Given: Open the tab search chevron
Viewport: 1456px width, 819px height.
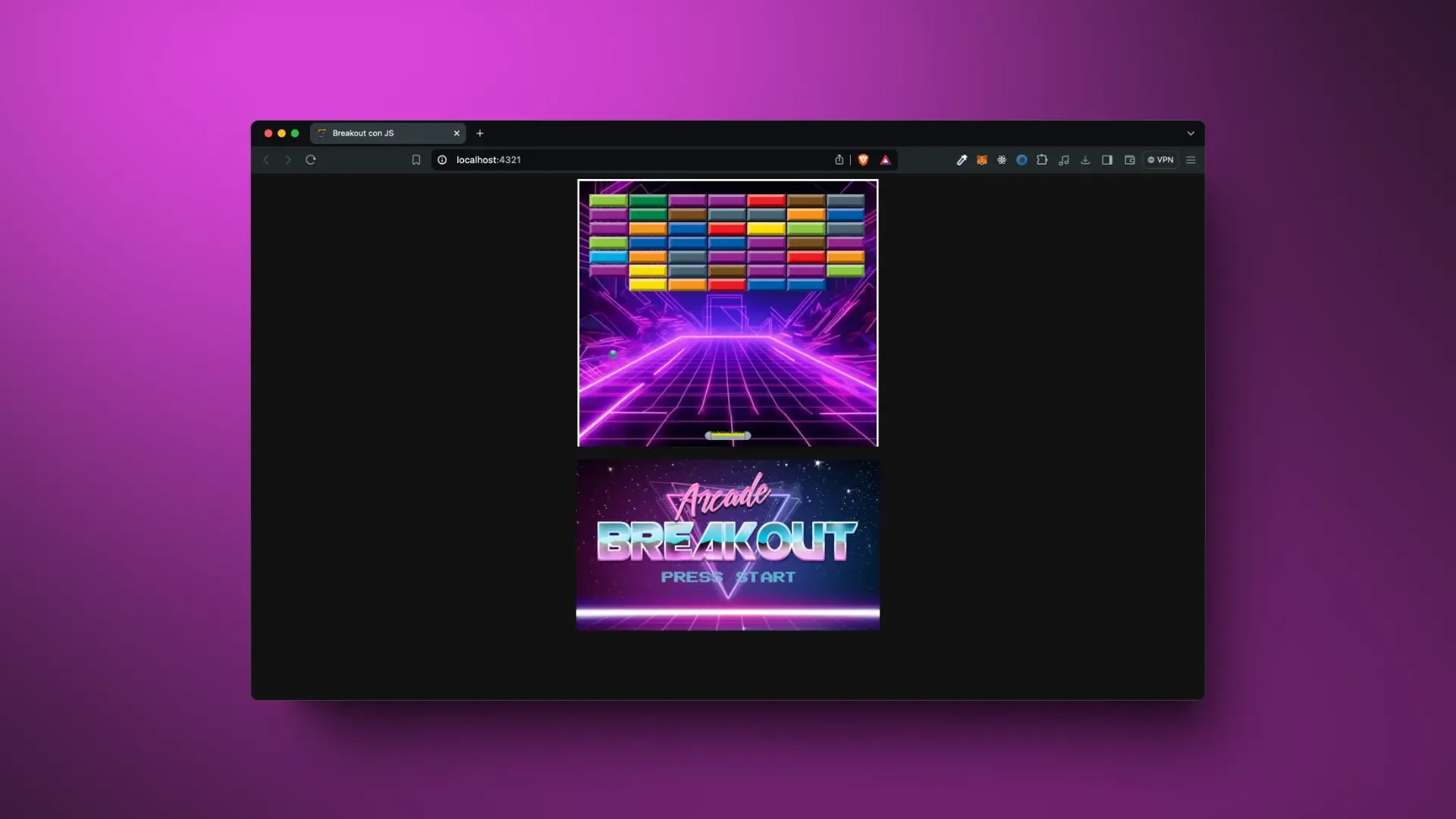Looking at the screenshot, I should pyautogui.click(x=1191, y=133).
